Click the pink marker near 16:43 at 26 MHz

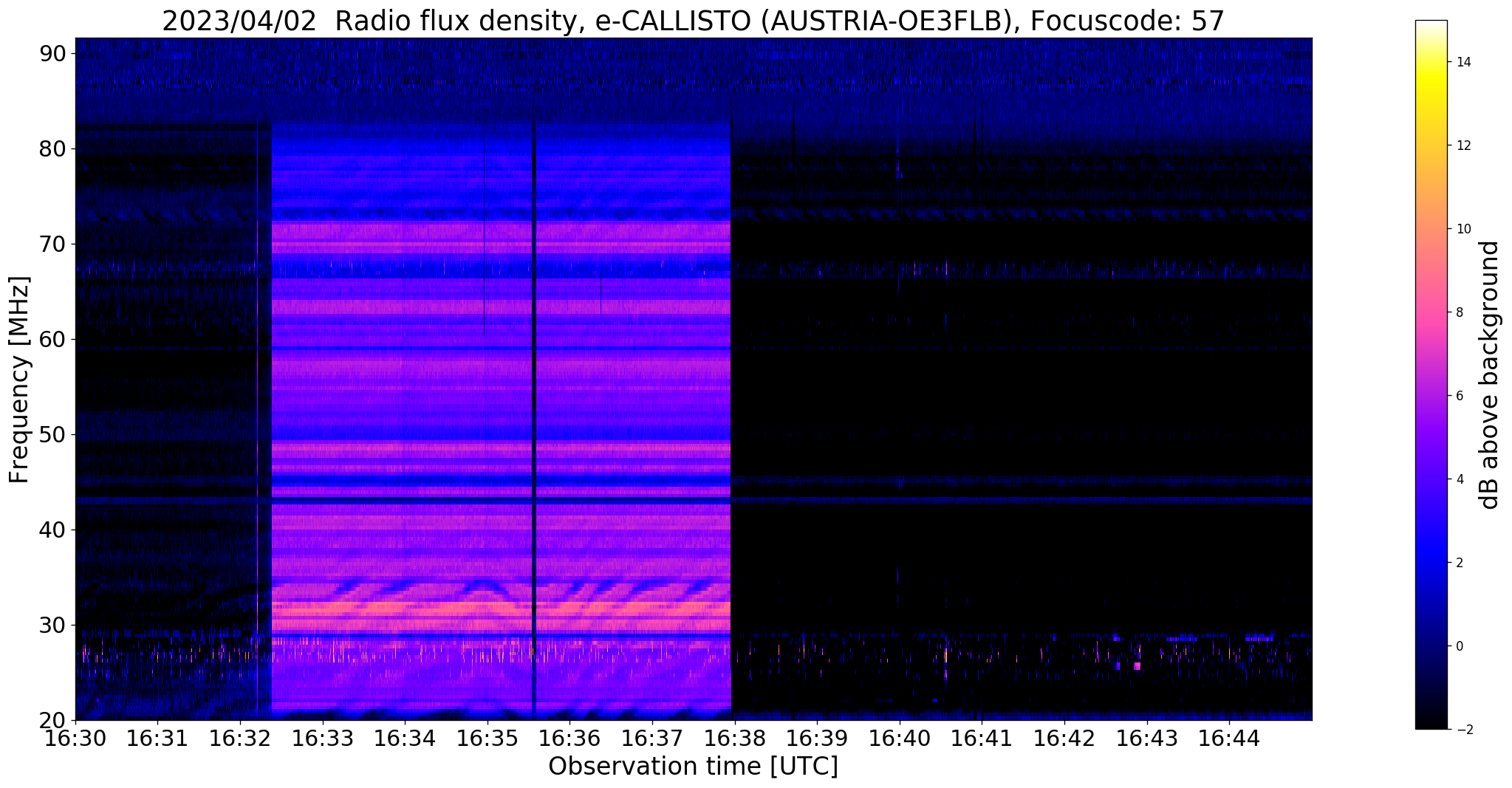pyautogui.click(x=1137, y=666)
